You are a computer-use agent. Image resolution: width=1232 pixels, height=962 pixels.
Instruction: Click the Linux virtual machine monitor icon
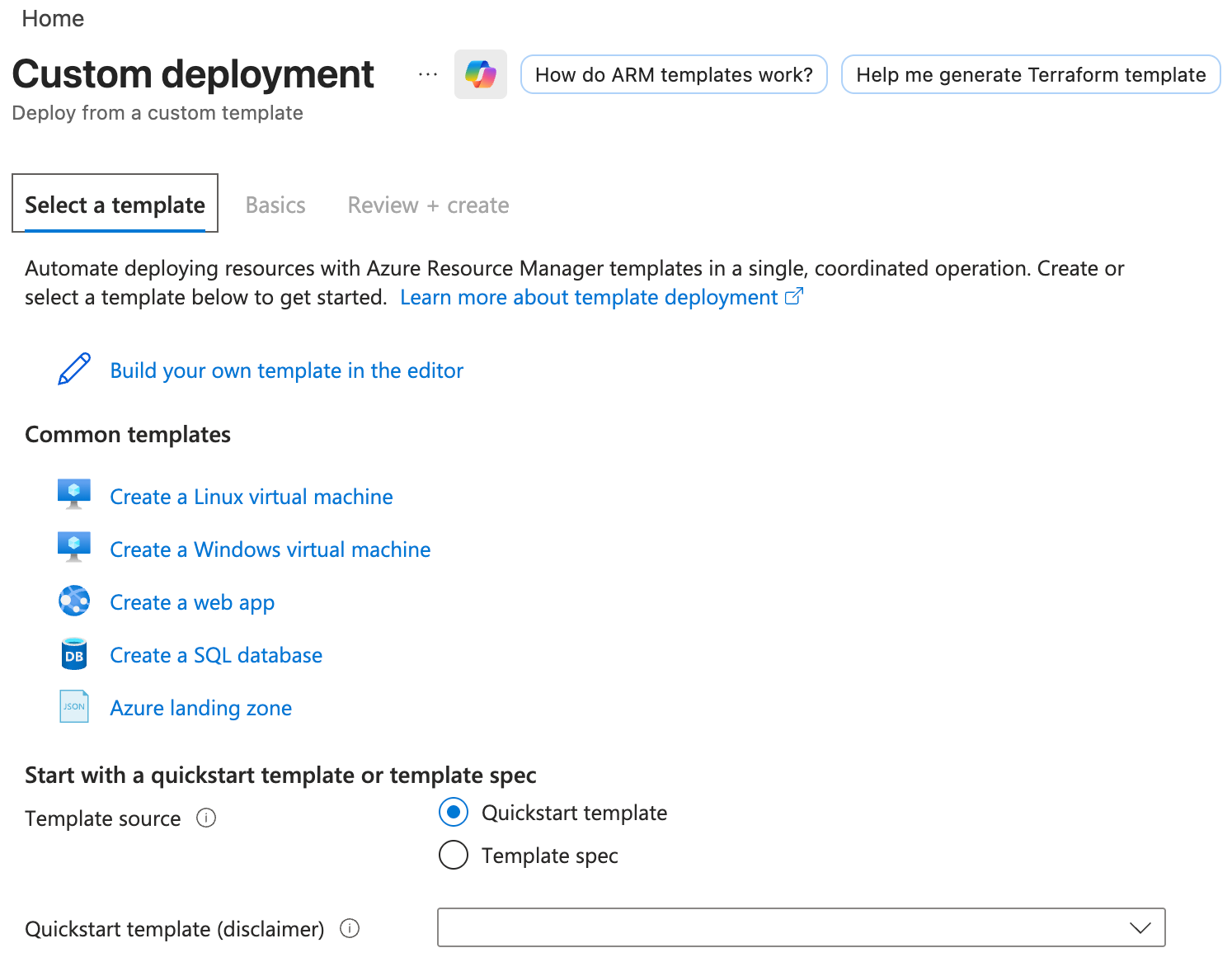coord(74,495)
